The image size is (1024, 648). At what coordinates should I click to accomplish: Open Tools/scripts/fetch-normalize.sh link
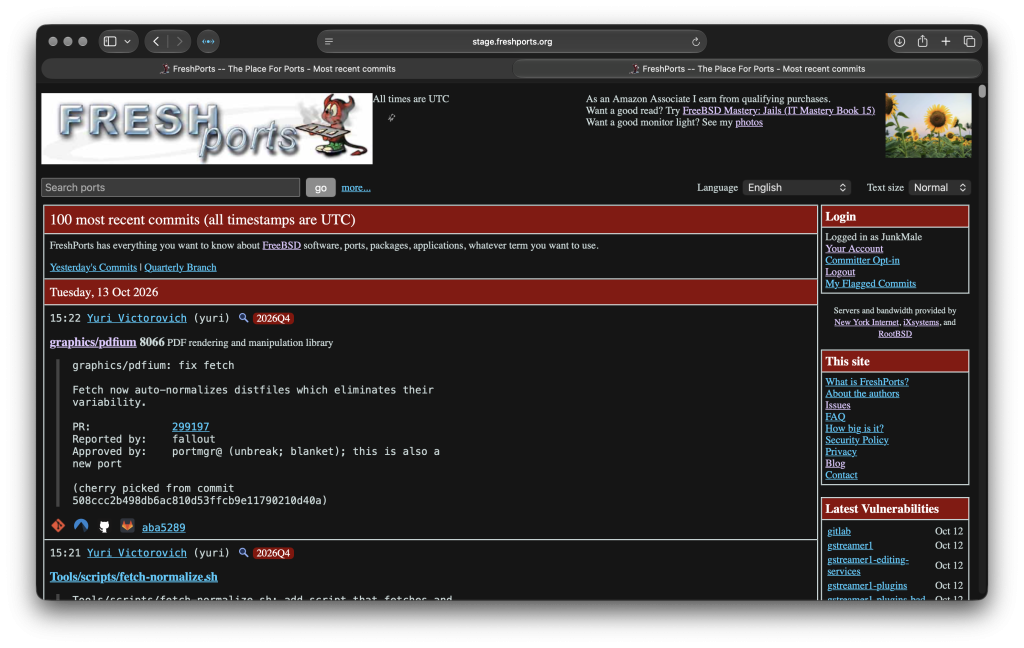click(134, 577)
